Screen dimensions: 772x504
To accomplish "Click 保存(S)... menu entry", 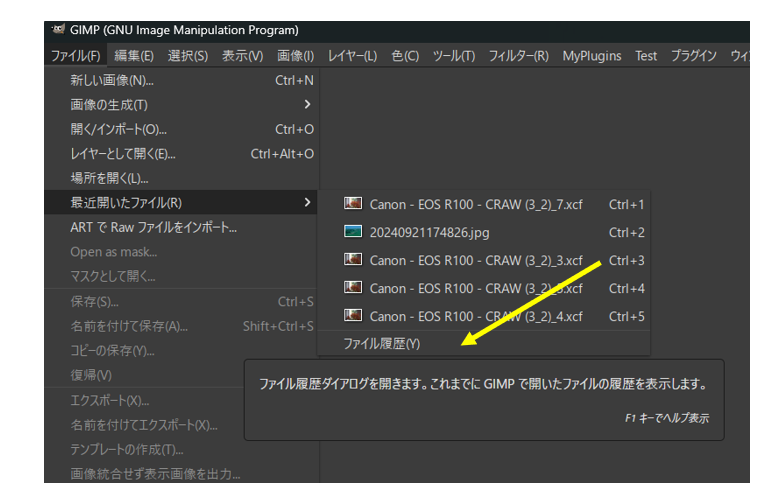I will tap(182, 301).
